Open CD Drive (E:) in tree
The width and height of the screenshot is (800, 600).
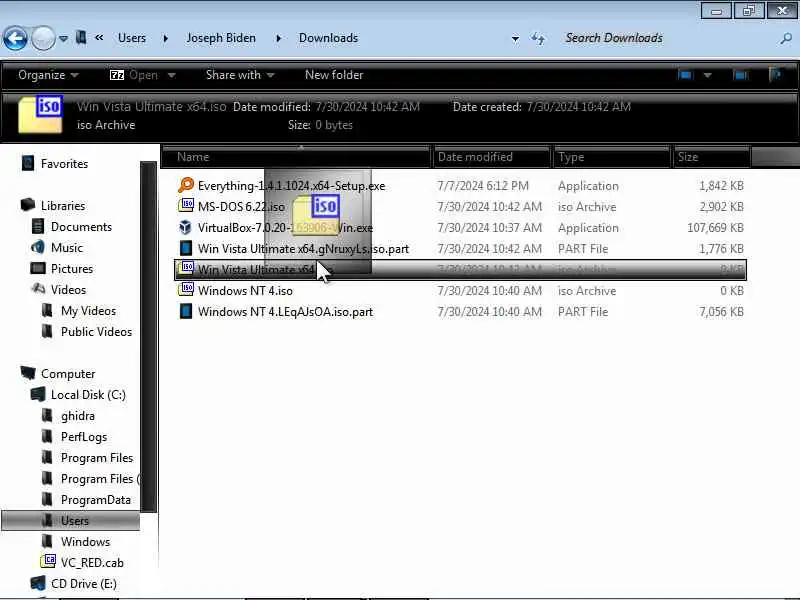pos(84,584)
